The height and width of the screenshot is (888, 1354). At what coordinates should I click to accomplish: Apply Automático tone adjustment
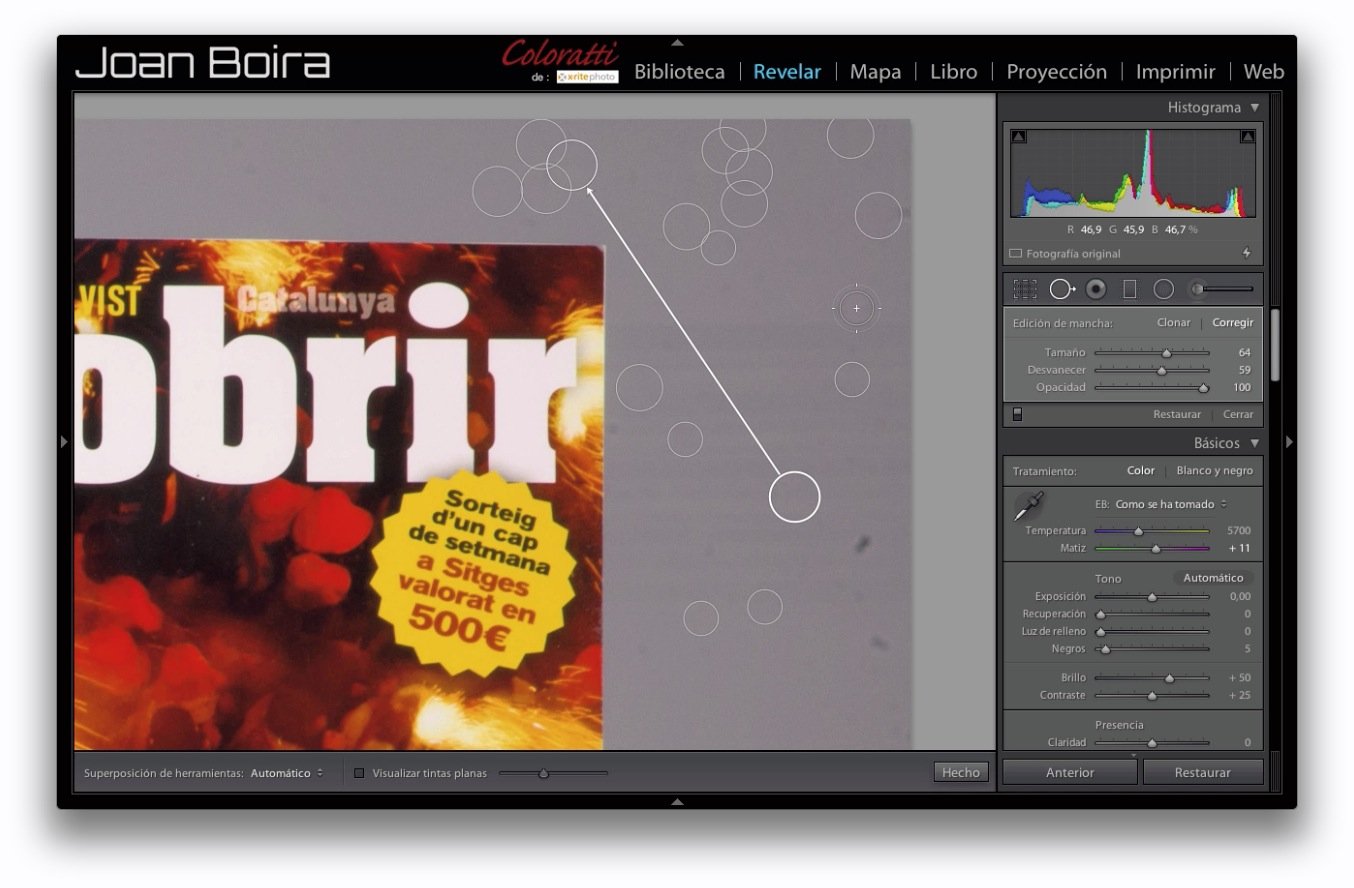1213,578
